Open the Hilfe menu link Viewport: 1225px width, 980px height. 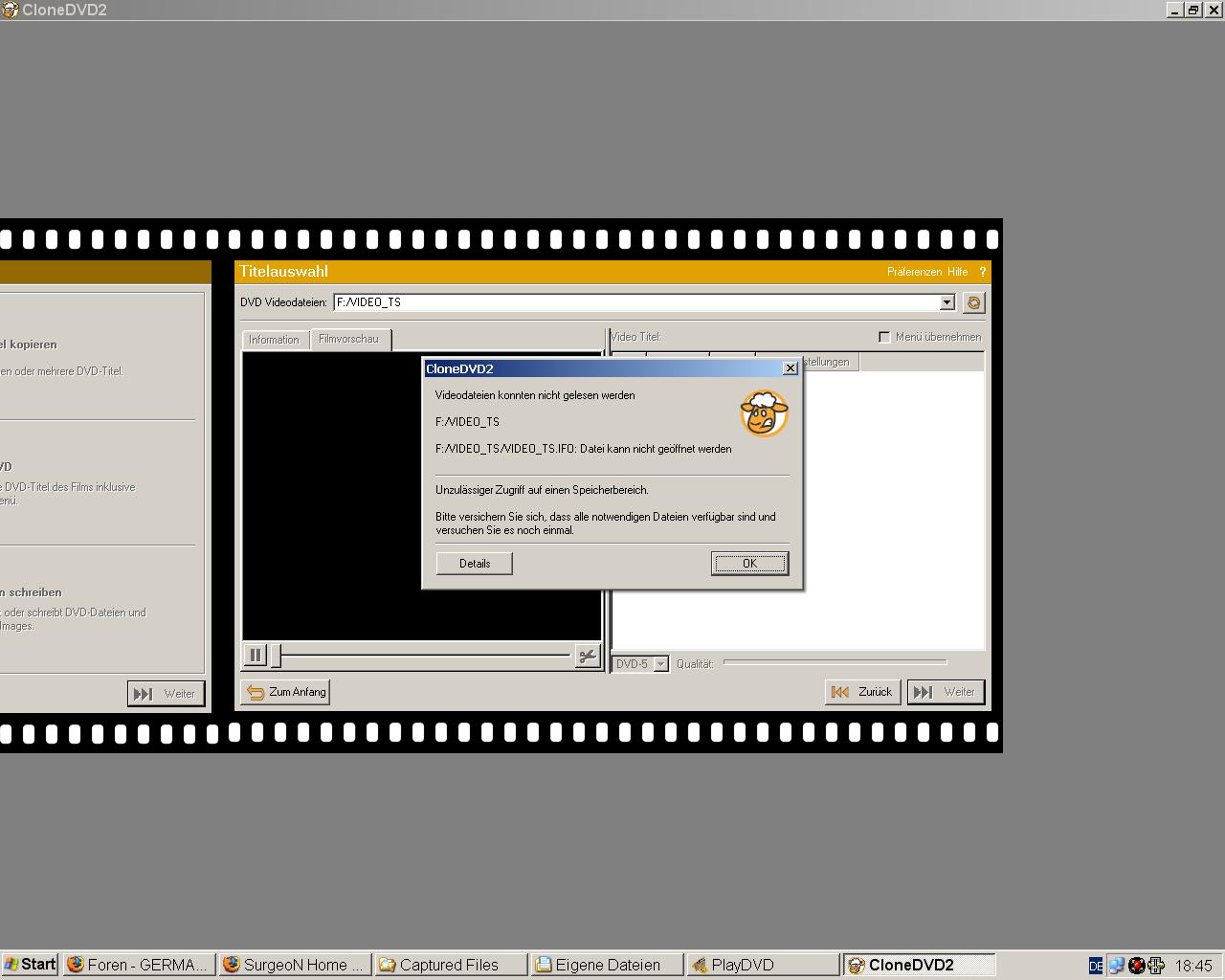point(957,272)
